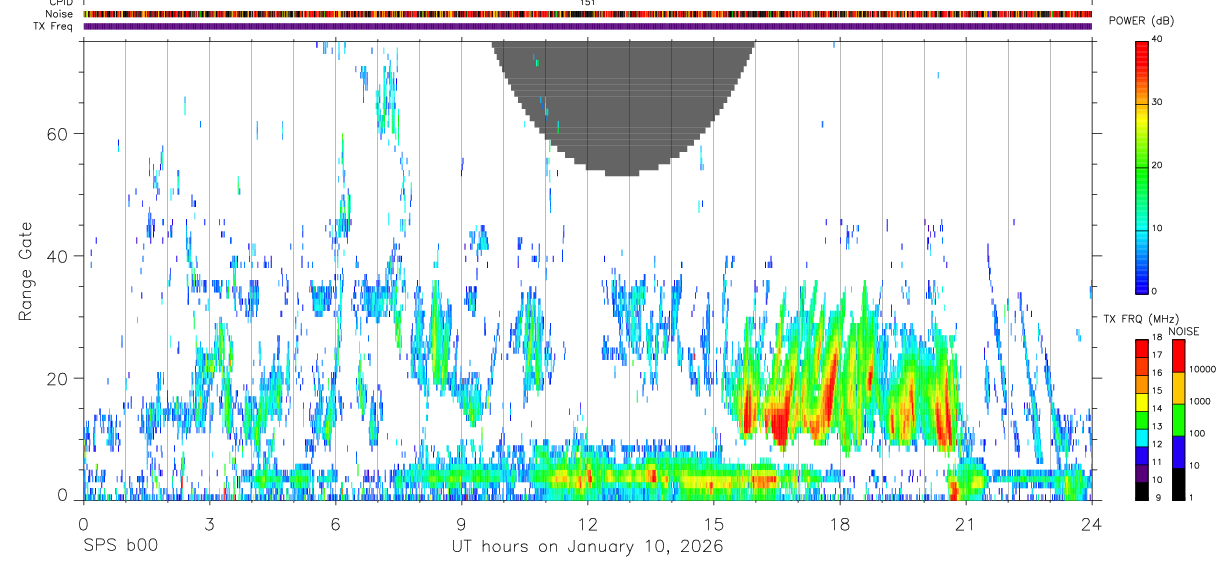The image size is (1228, 567).
Task: Click the 'TX Freq' strip label
Action: pos(53,25)
